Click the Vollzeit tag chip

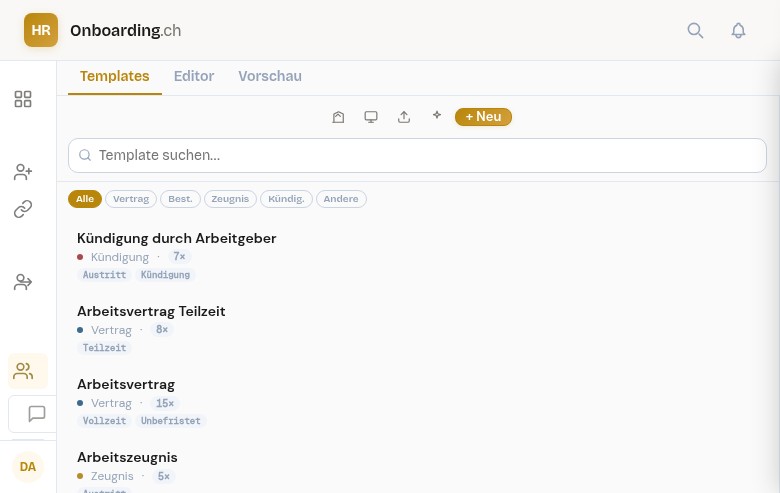(x=104, y=421)
